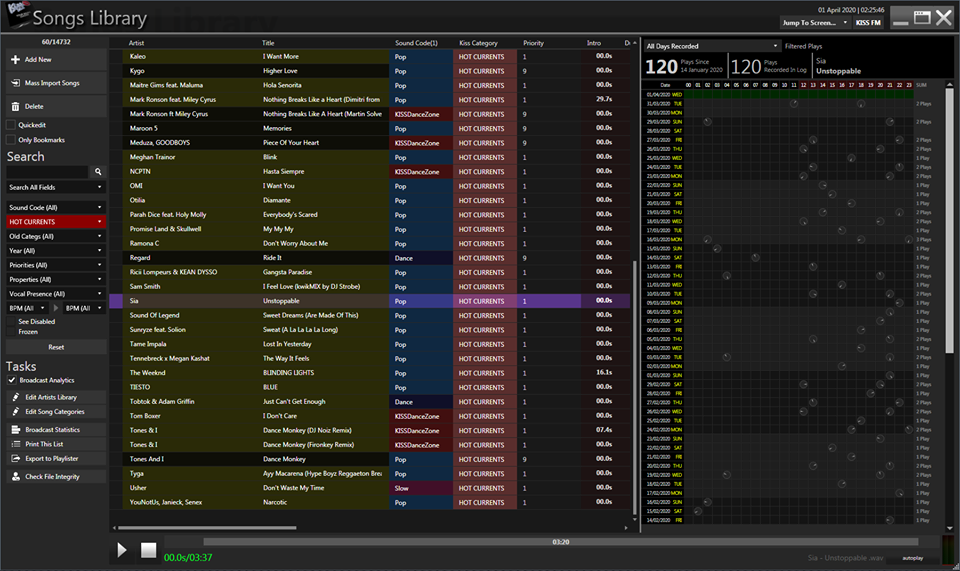Seek within the playback progress bar
960x571 pixels.
560,542
